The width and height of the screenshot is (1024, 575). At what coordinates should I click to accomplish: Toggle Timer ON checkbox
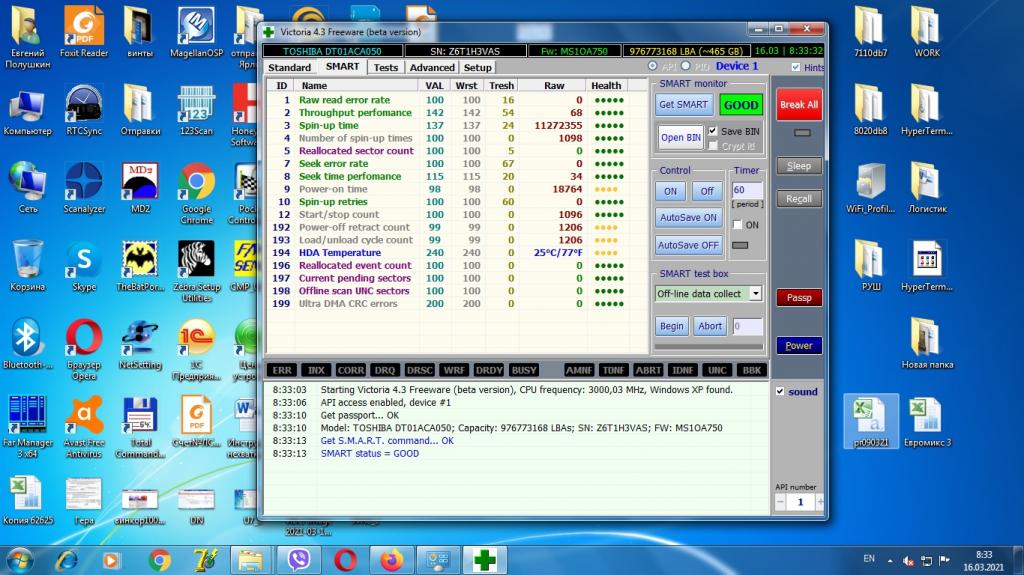(737, 225)
